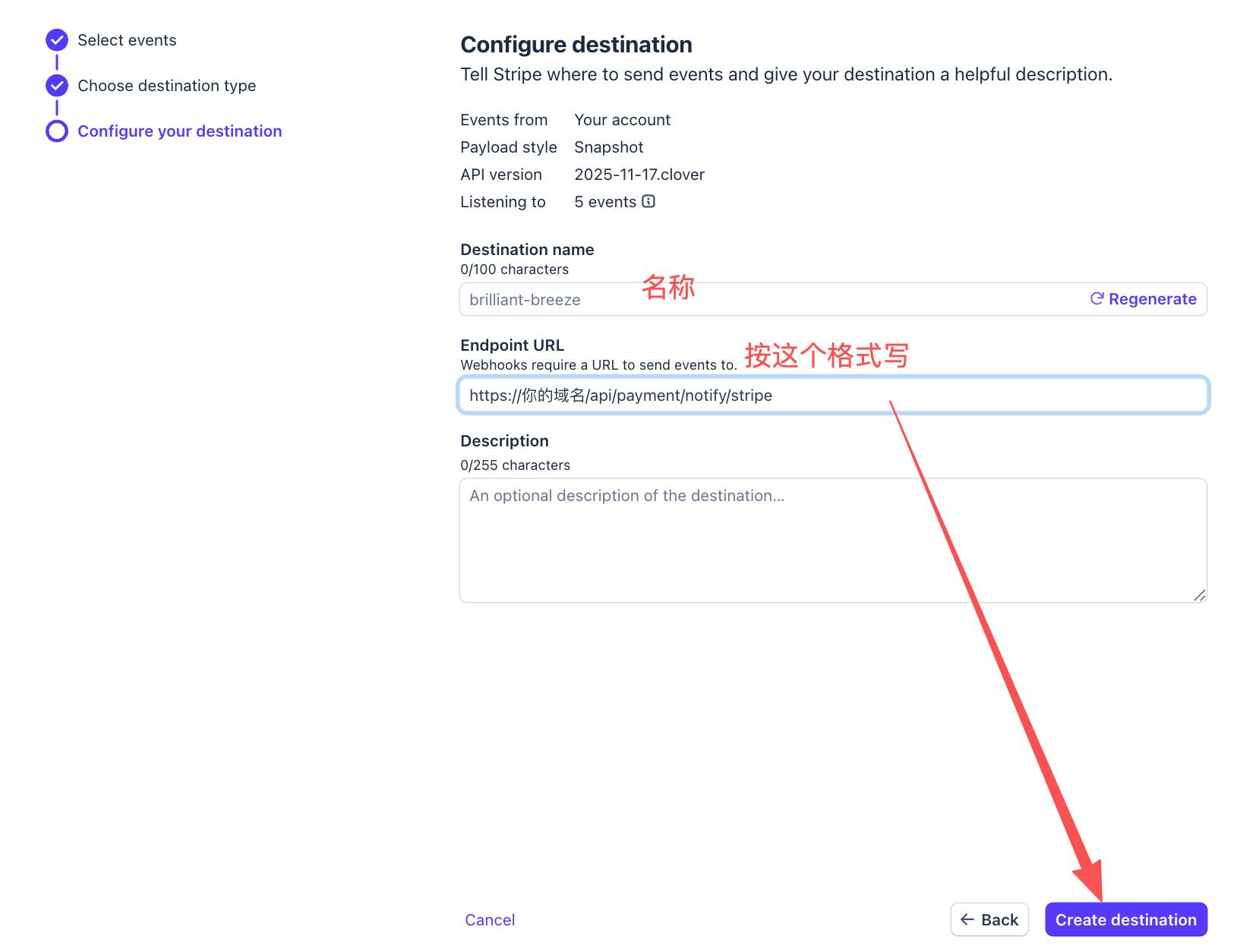Click the 5 events text
Image resolution: width=1259 pixels, height=952 pixels.
pos(605,202)
